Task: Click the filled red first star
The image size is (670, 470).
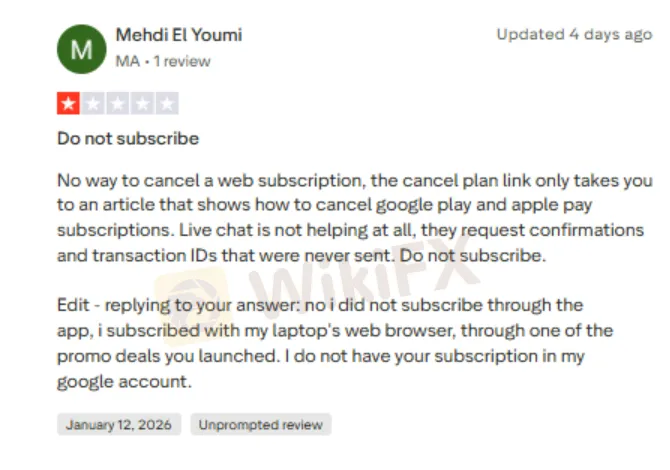Action: (x=68, y=103)
